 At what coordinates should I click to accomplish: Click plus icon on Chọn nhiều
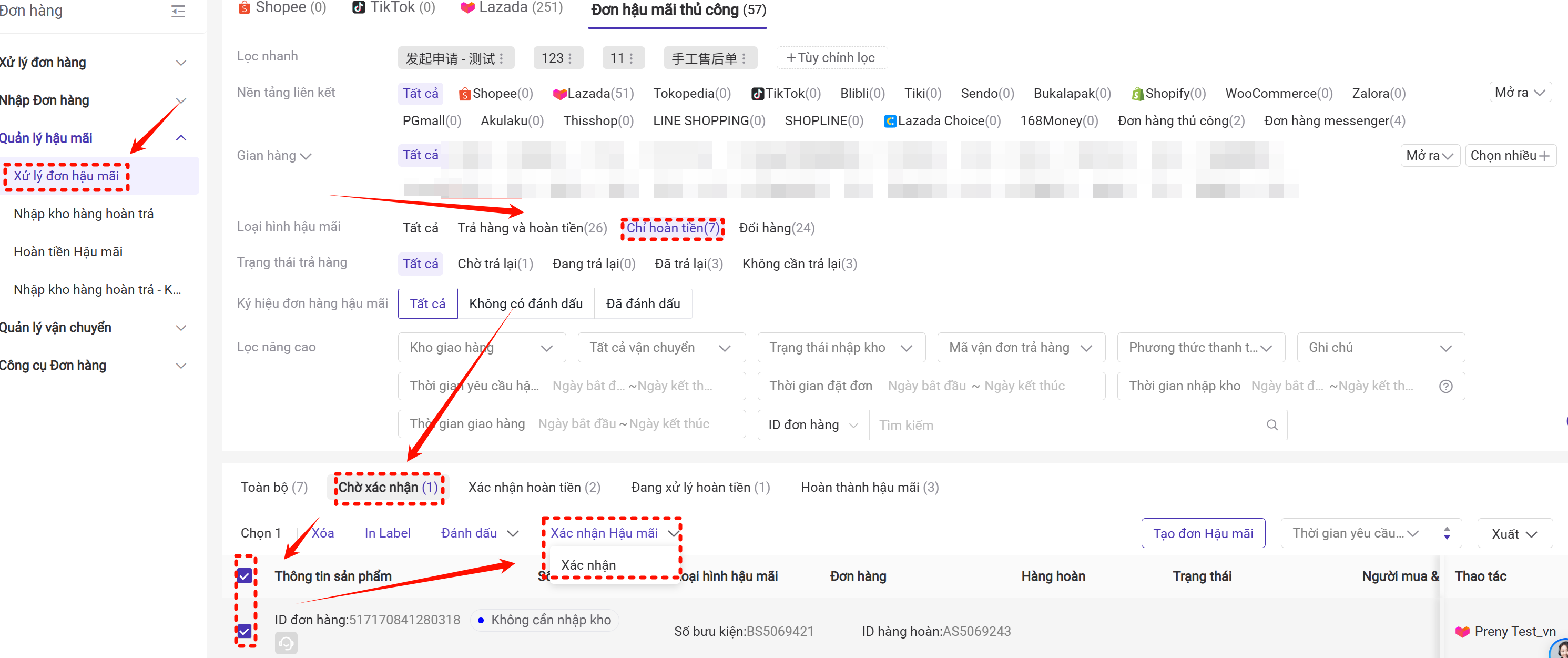pyautogui.click(x=1544, y=156)
